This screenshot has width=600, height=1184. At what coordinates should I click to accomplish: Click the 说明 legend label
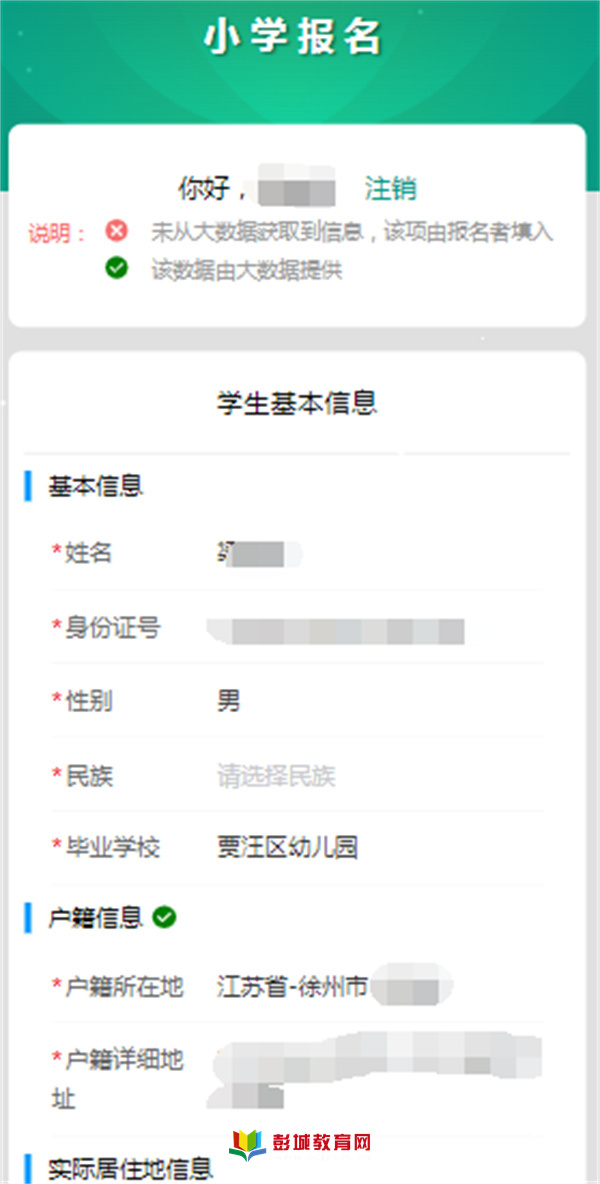57,234
